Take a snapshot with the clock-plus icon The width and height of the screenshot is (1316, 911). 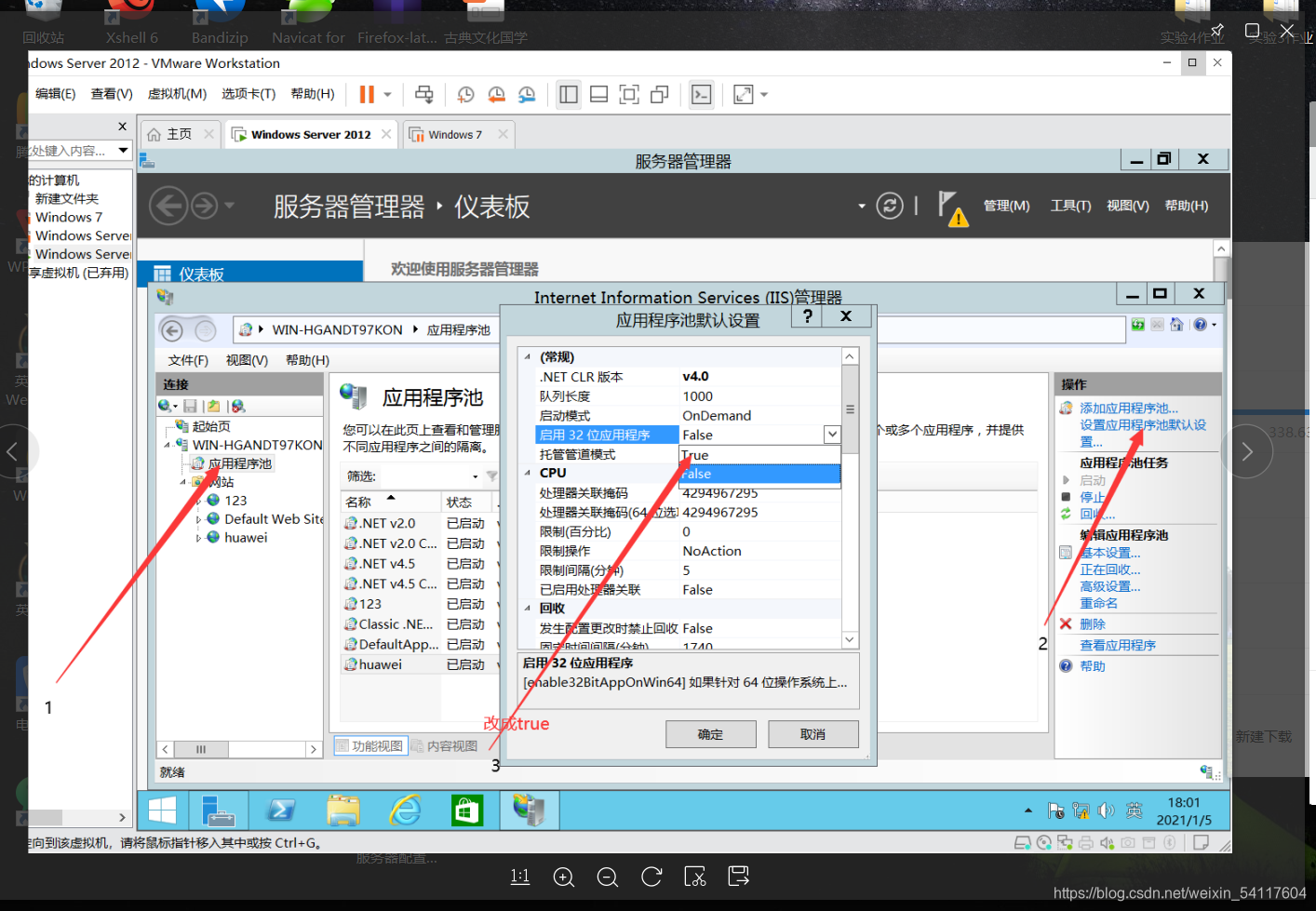click(x=465, y=94)
